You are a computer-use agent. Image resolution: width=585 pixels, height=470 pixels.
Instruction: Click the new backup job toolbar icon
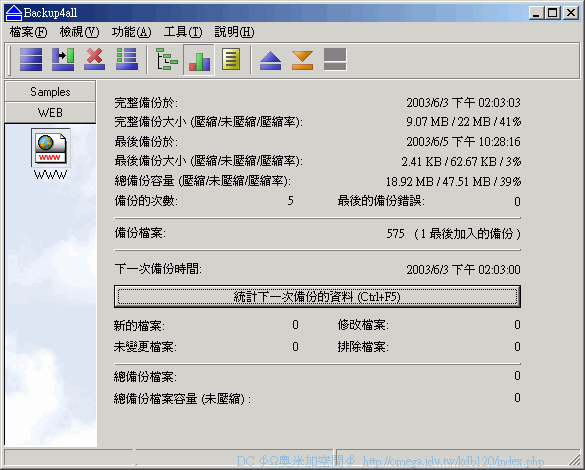[31, 60]
